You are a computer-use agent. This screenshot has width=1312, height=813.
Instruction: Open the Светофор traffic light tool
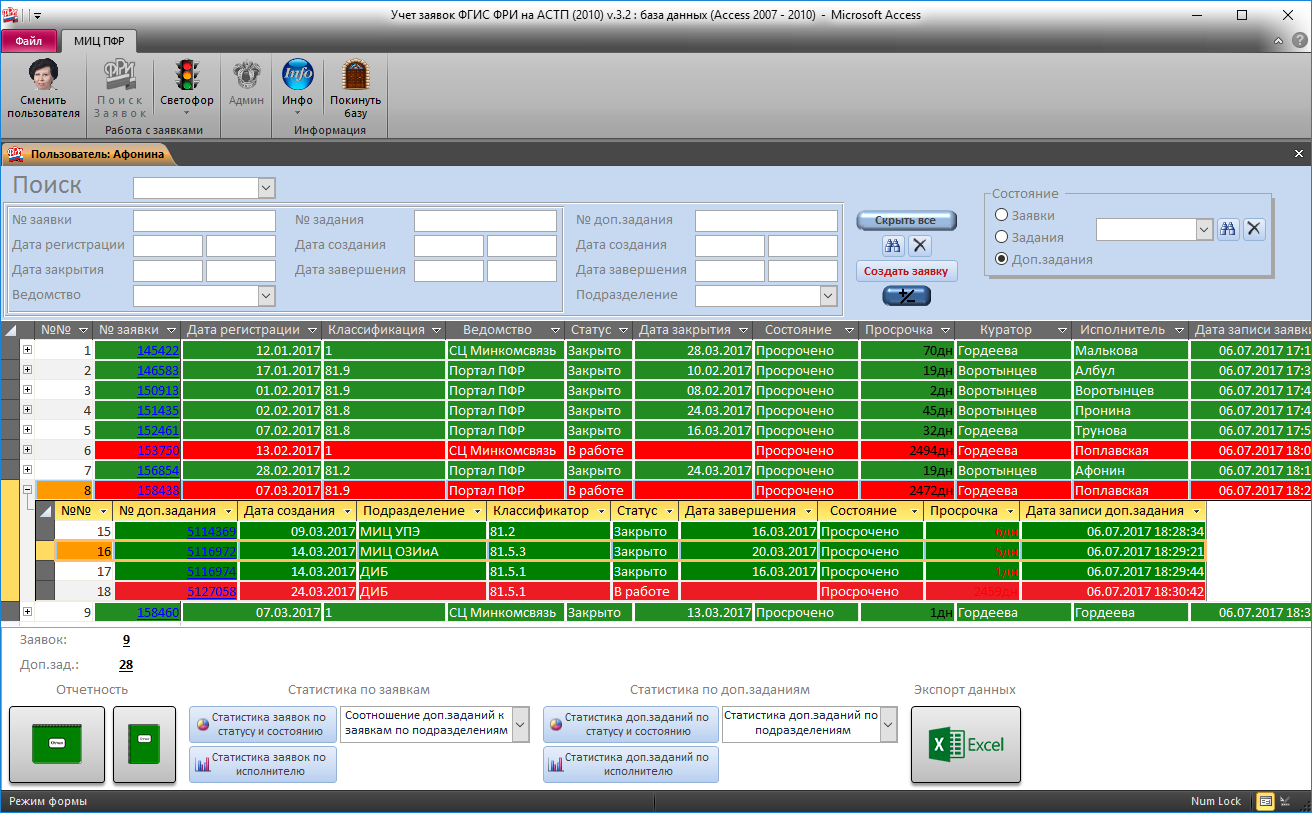(x=186, y=88)
